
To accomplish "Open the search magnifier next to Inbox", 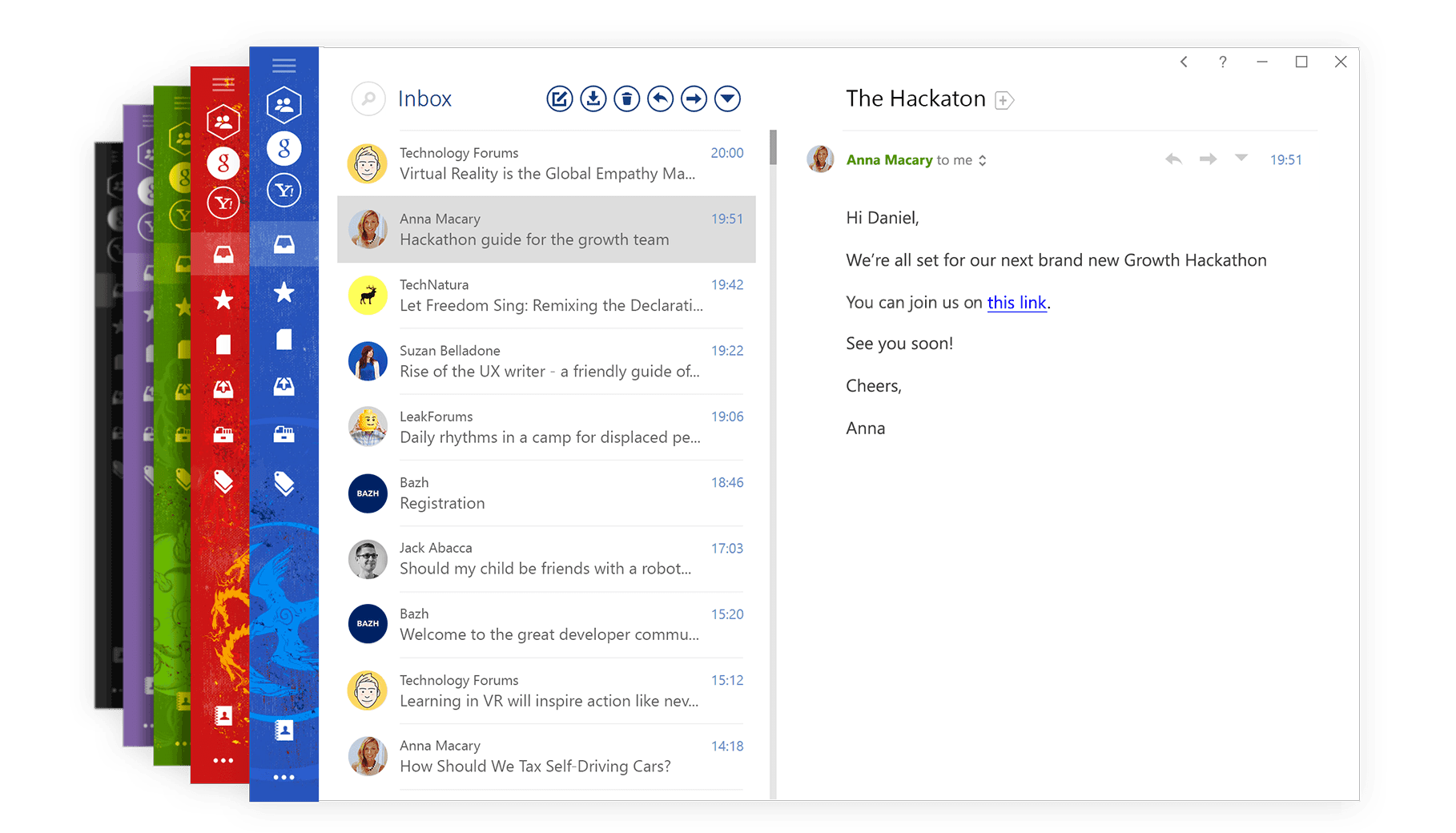I will tap(368, 99).
